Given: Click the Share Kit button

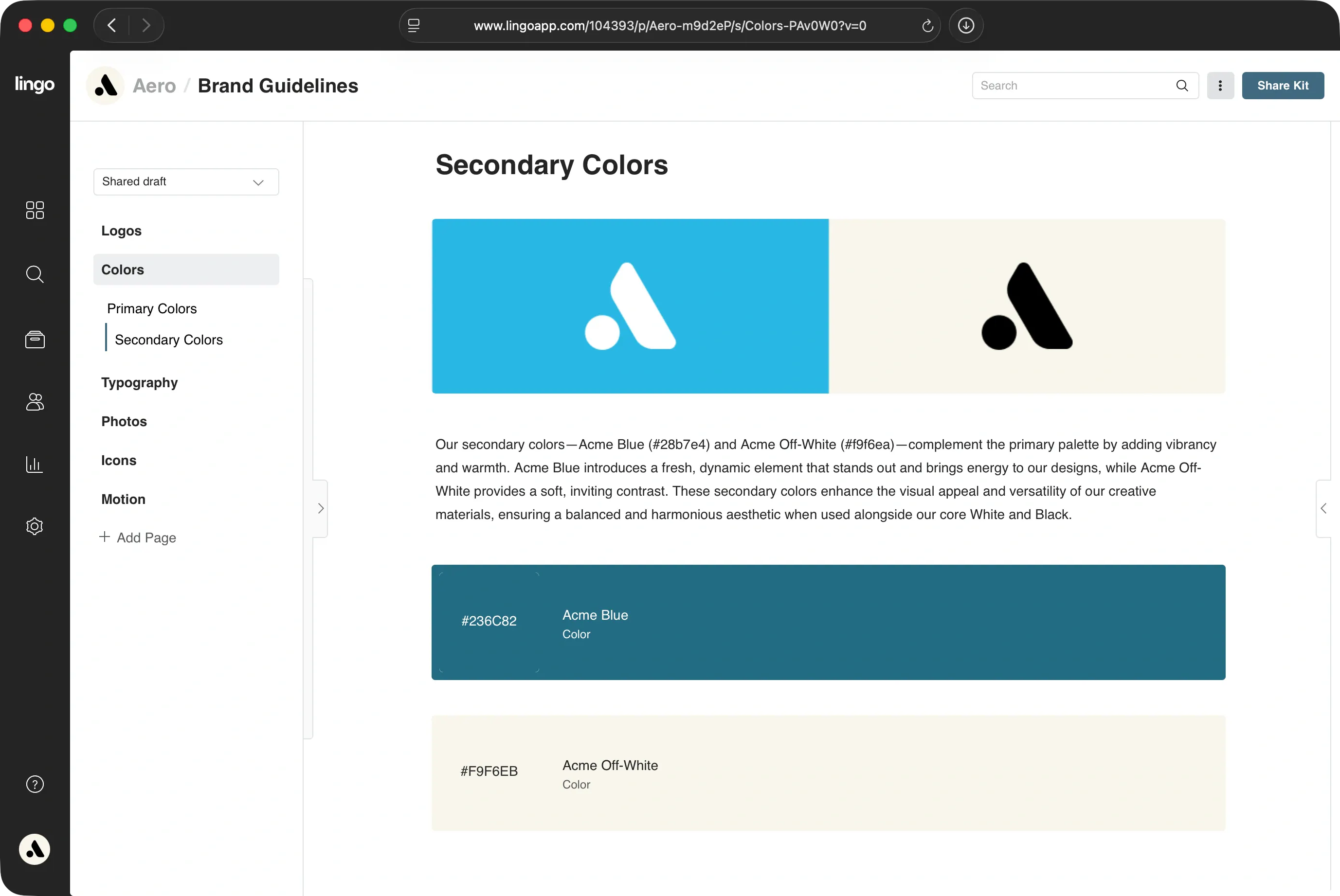Looking at the screenshot, I should pos(1282,86).
